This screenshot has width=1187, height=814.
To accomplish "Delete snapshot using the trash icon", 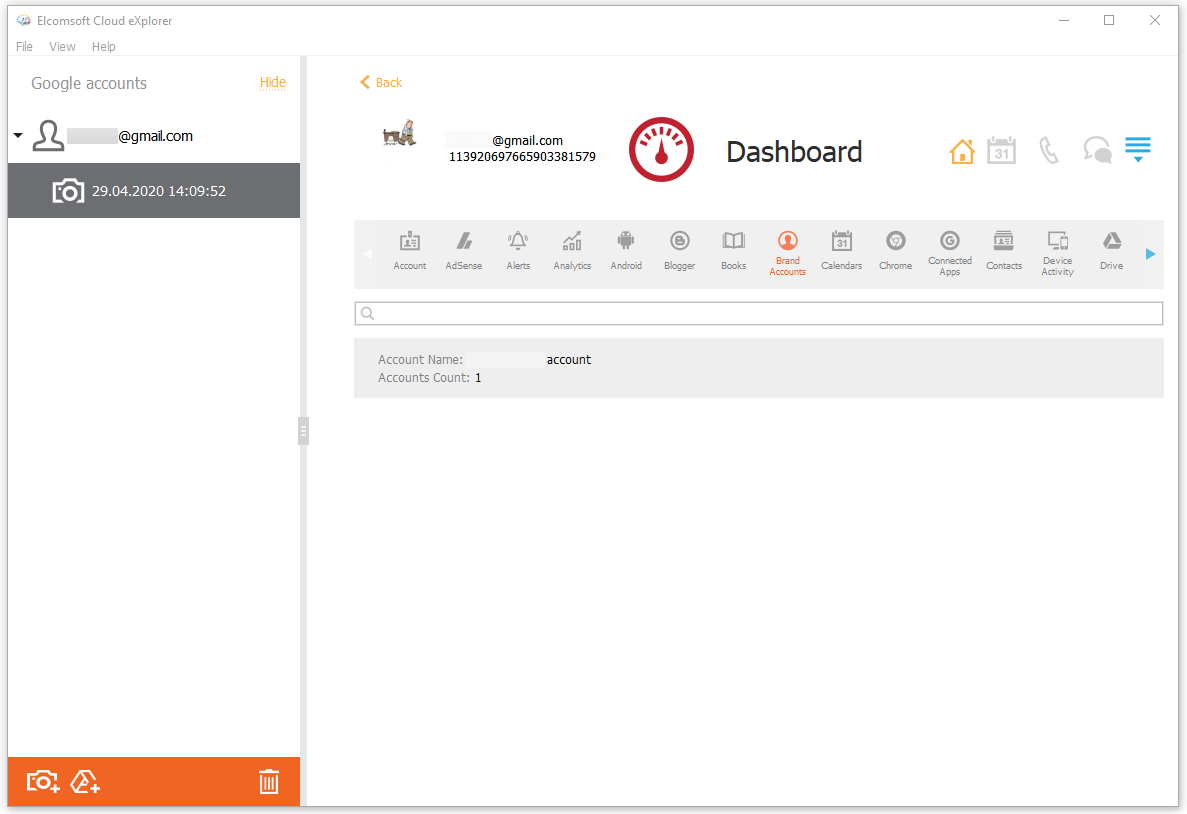I will (x=268, y=781).
